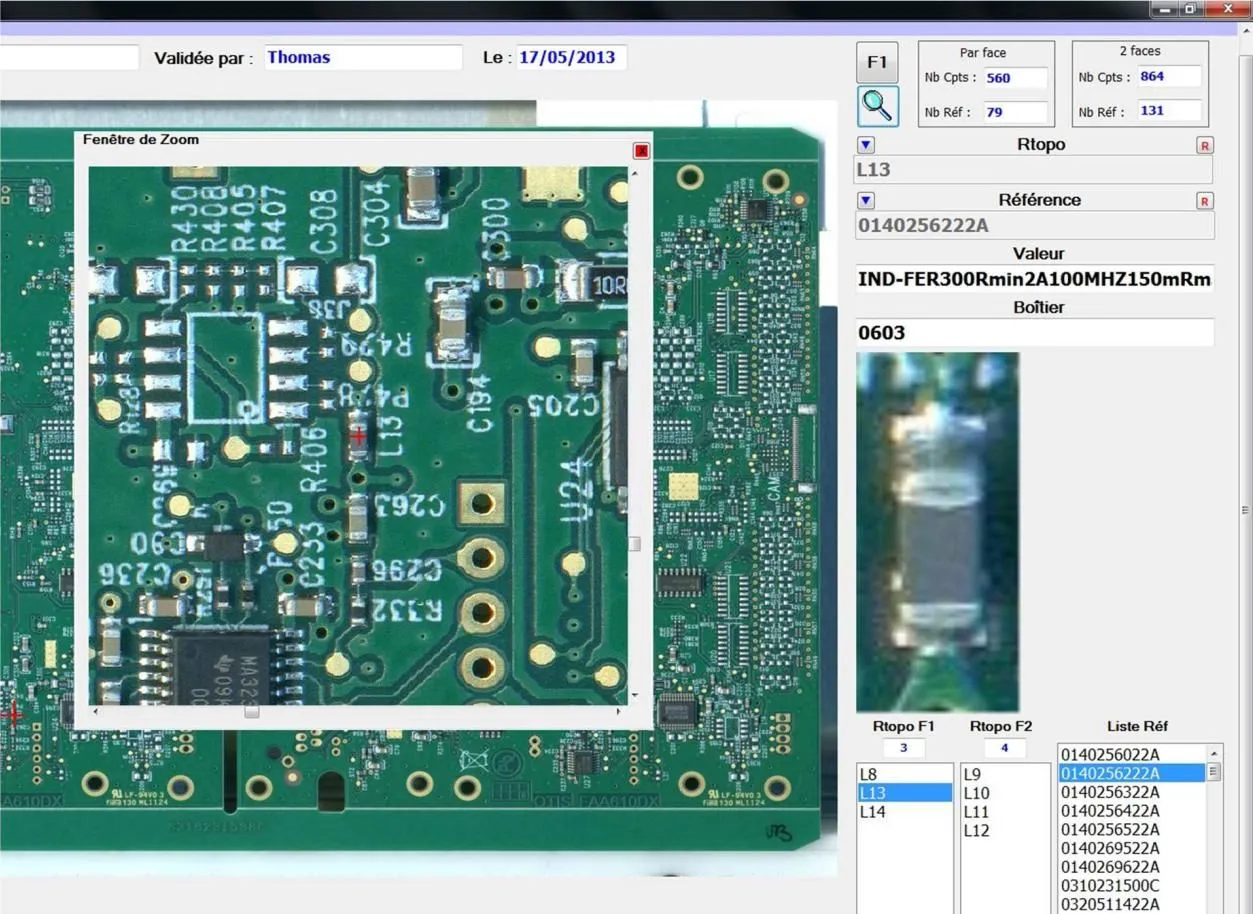Click the red cross marker on L13

(359, 435)
